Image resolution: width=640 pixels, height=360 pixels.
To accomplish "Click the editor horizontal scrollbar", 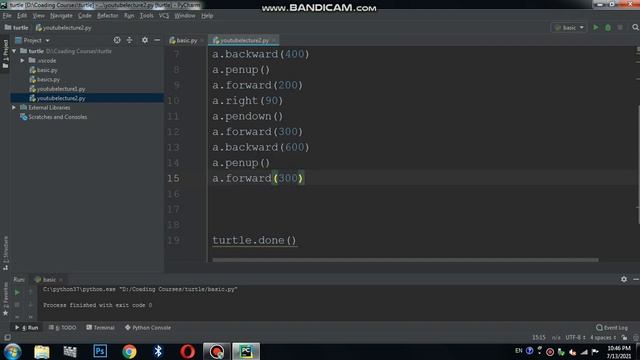I will coord(405,260).
